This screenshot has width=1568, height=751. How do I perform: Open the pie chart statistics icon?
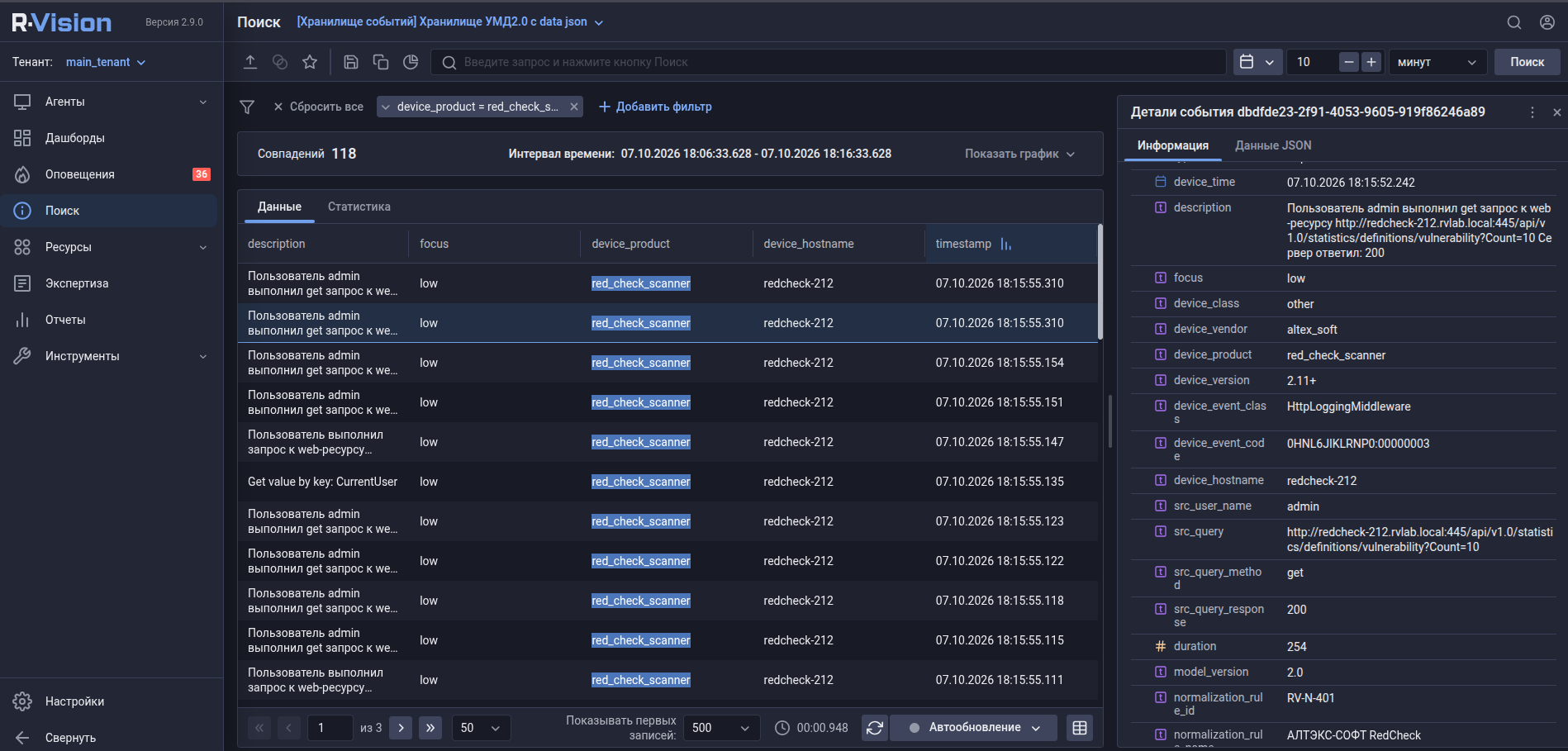[411, 62]
